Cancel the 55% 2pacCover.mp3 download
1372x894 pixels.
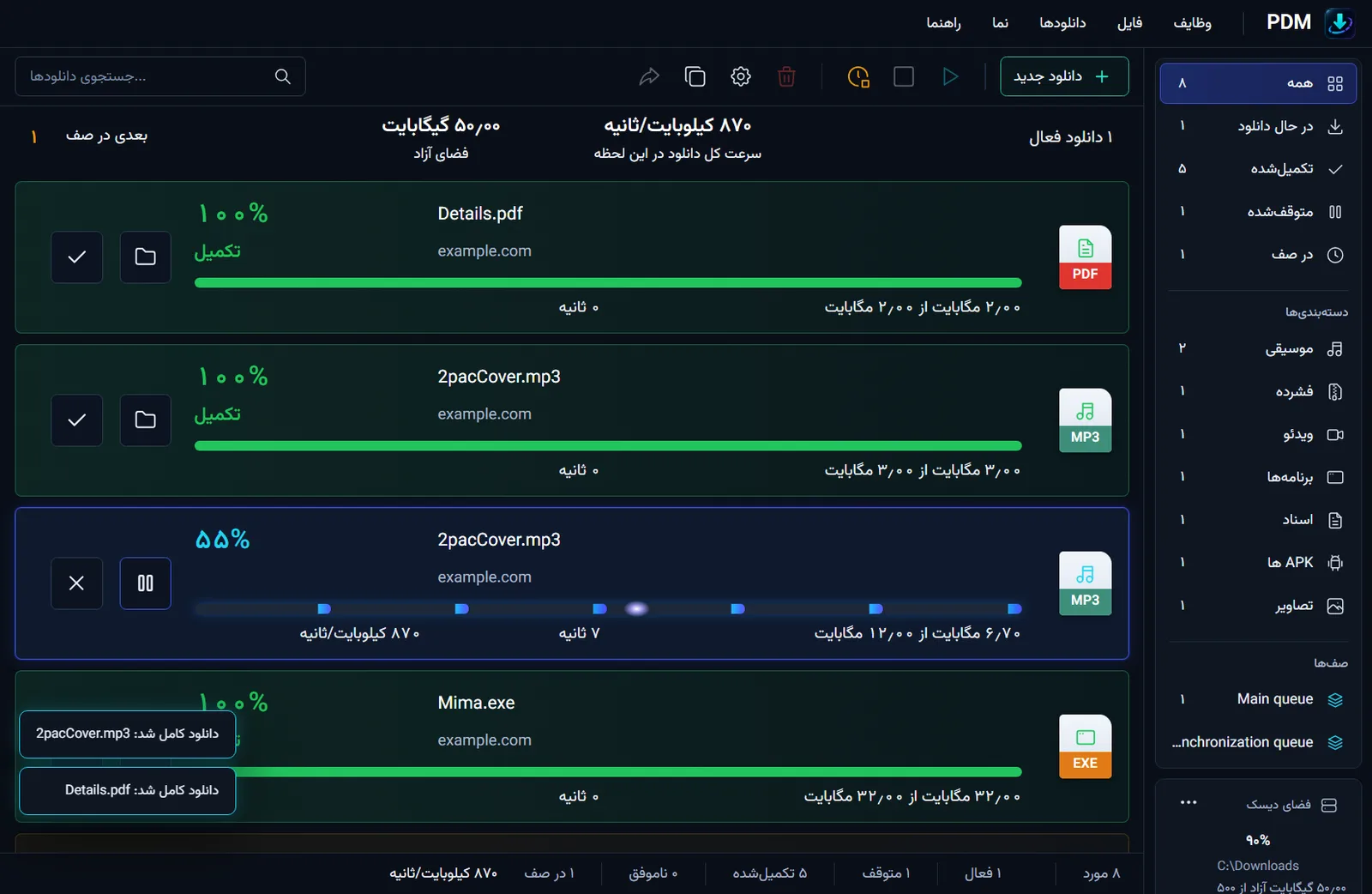point(76,583)
